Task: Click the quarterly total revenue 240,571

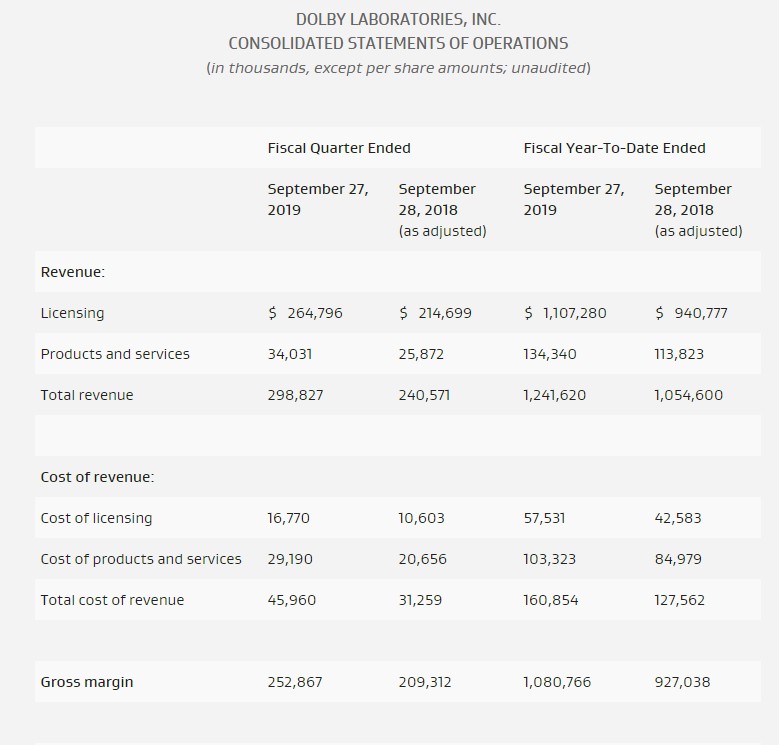Action: click(x=424, y=395)
